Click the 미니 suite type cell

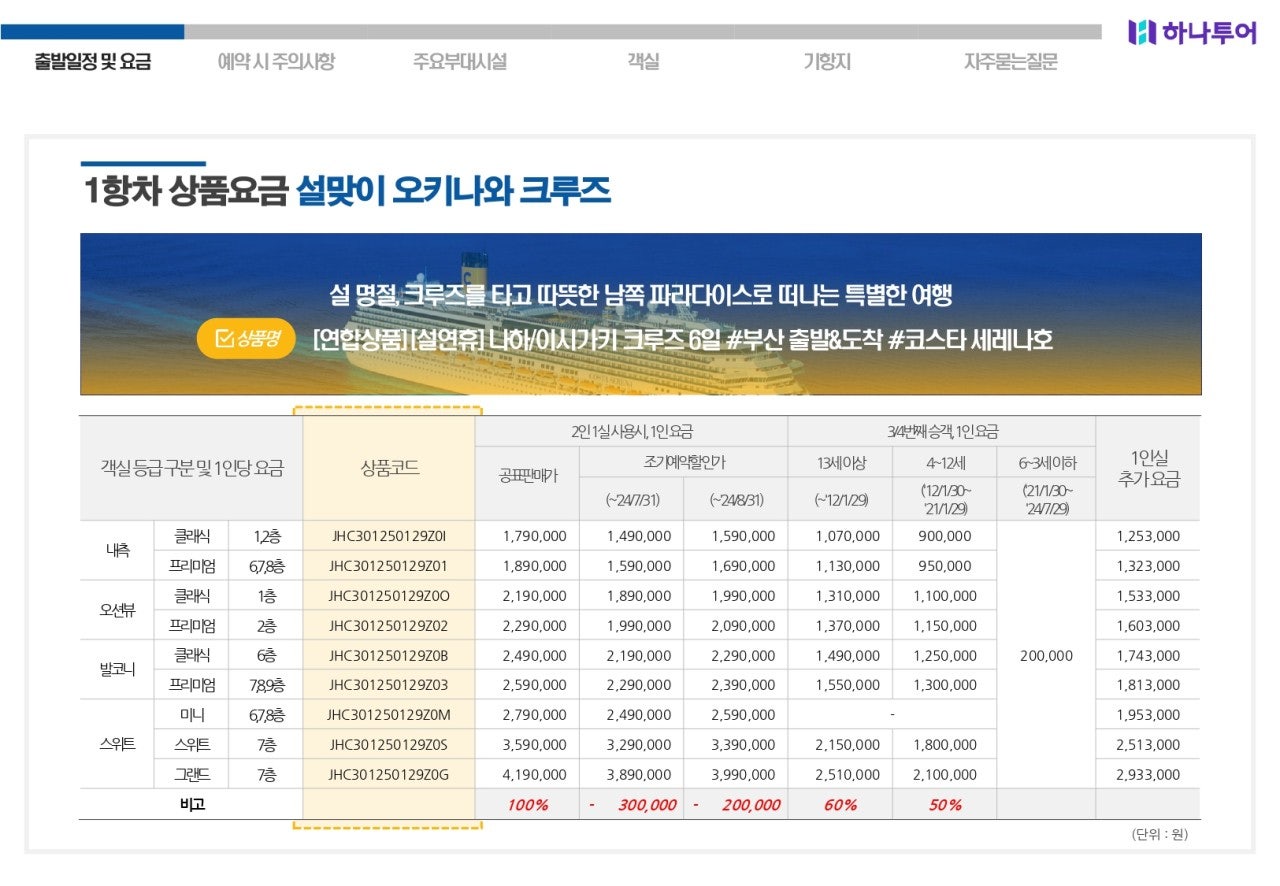click(191, 715)
